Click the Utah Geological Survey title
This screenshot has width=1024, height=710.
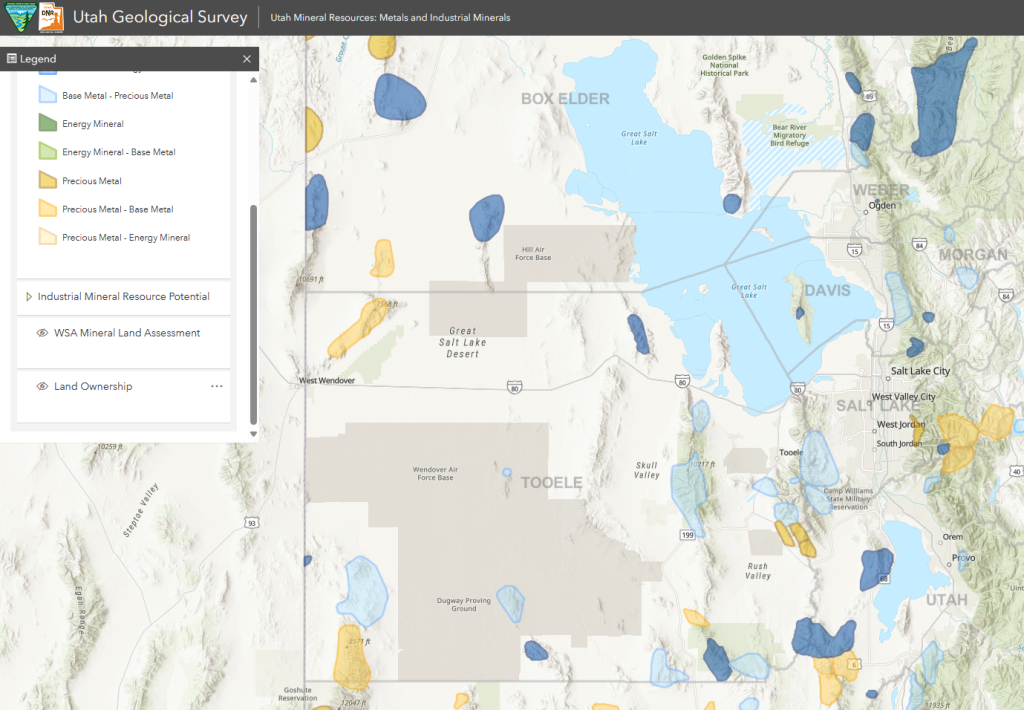[x=160, y=18]
